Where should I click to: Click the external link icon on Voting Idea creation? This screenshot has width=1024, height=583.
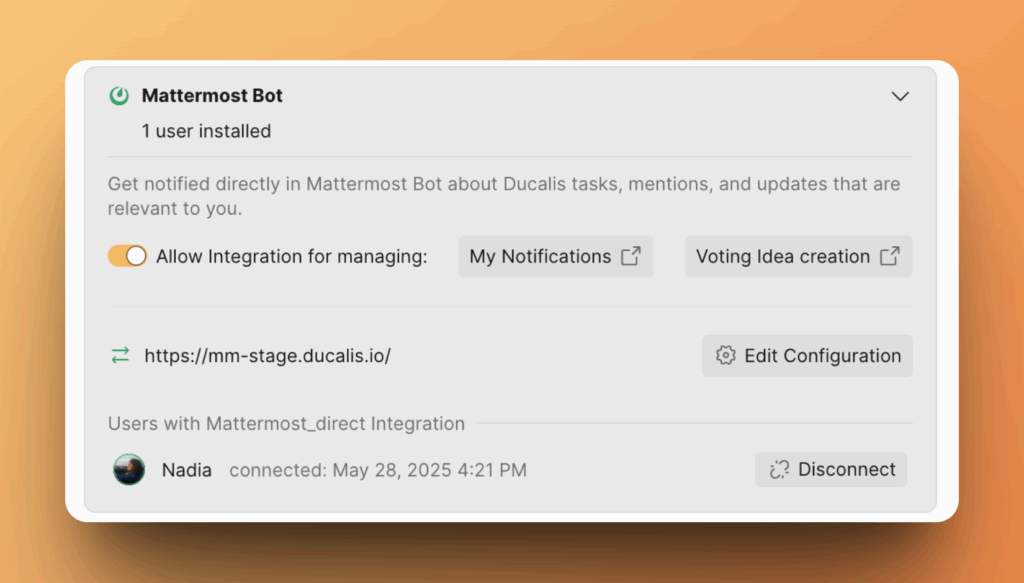(x=889, y=256)
